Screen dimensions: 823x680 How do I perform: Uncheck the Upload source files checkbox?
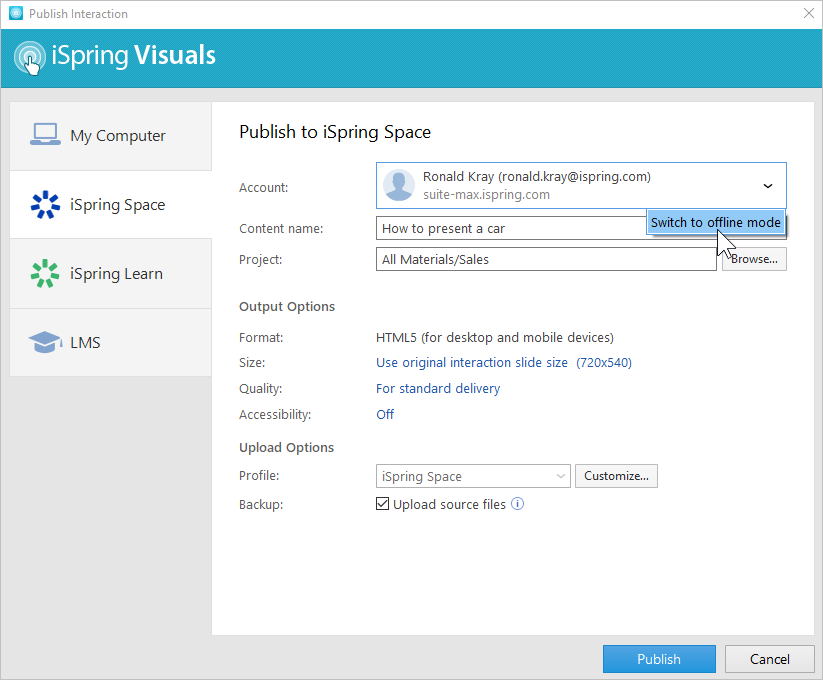coord(382,504)
